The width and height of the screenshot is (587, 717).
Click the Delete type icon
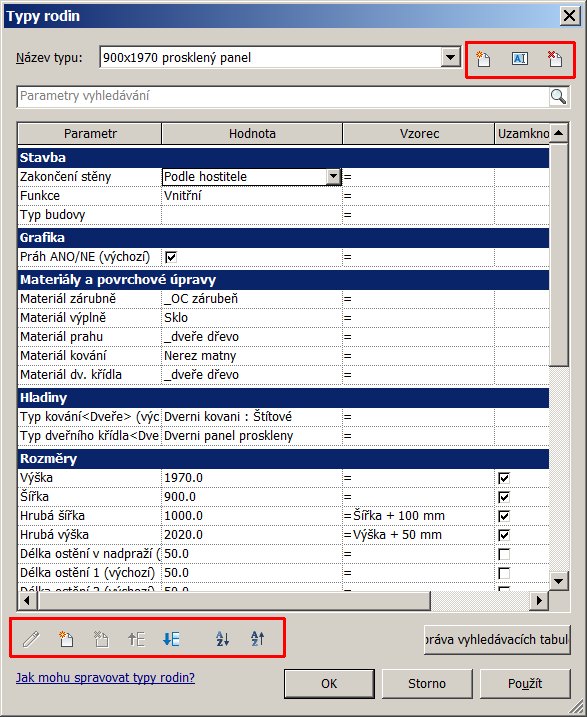tap(555, 59)
